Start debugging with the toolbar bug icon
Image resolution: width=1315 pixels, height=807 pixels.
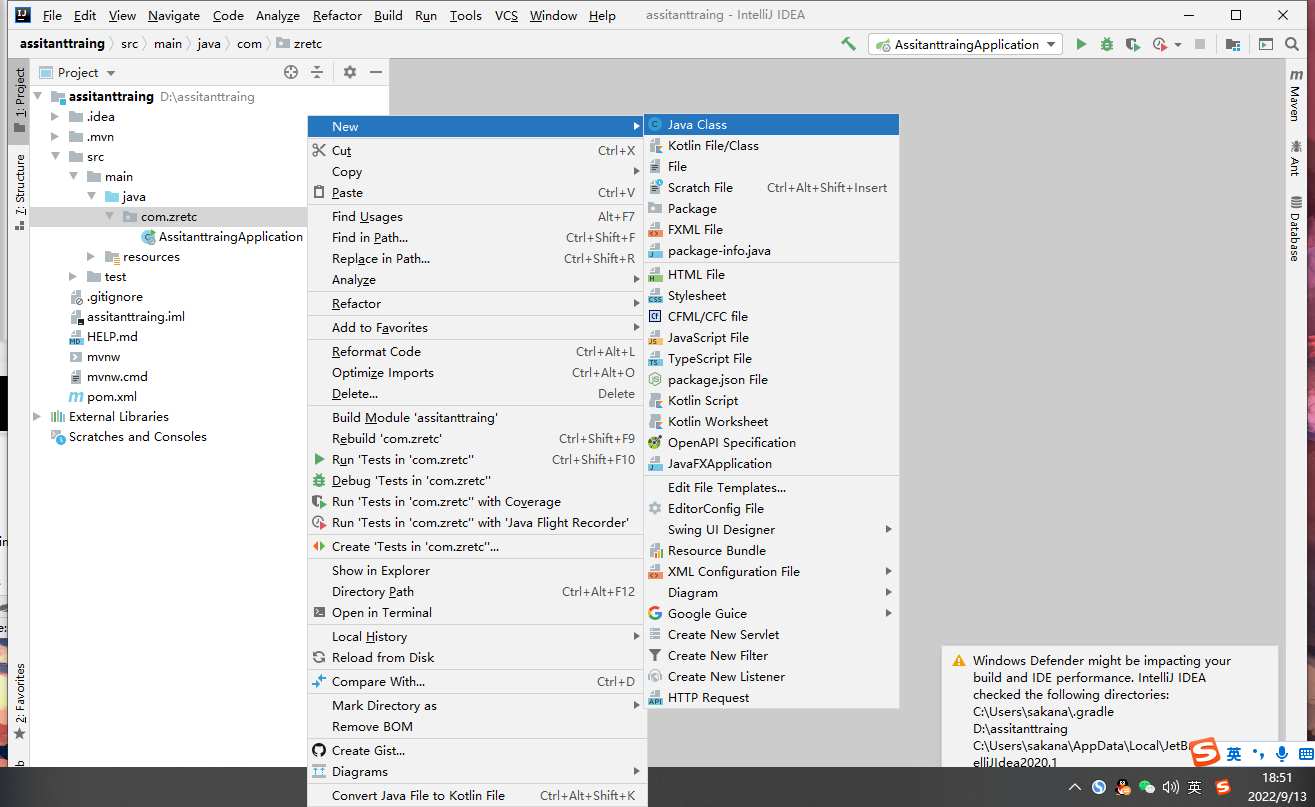(1107, 44)
